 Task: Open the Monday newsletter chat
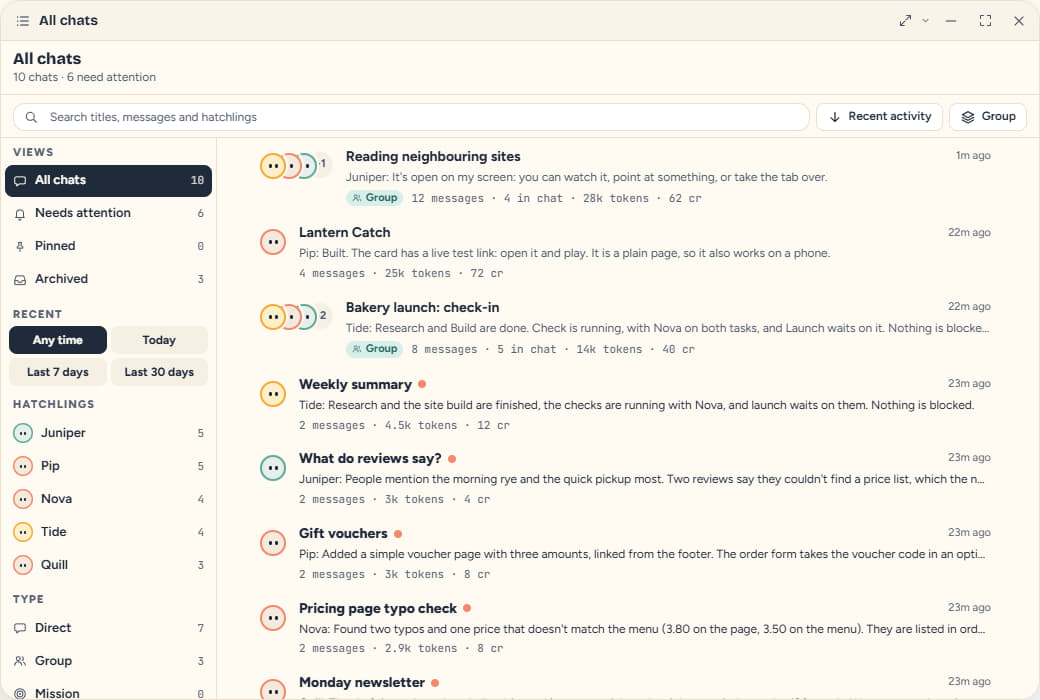[625, 685]
